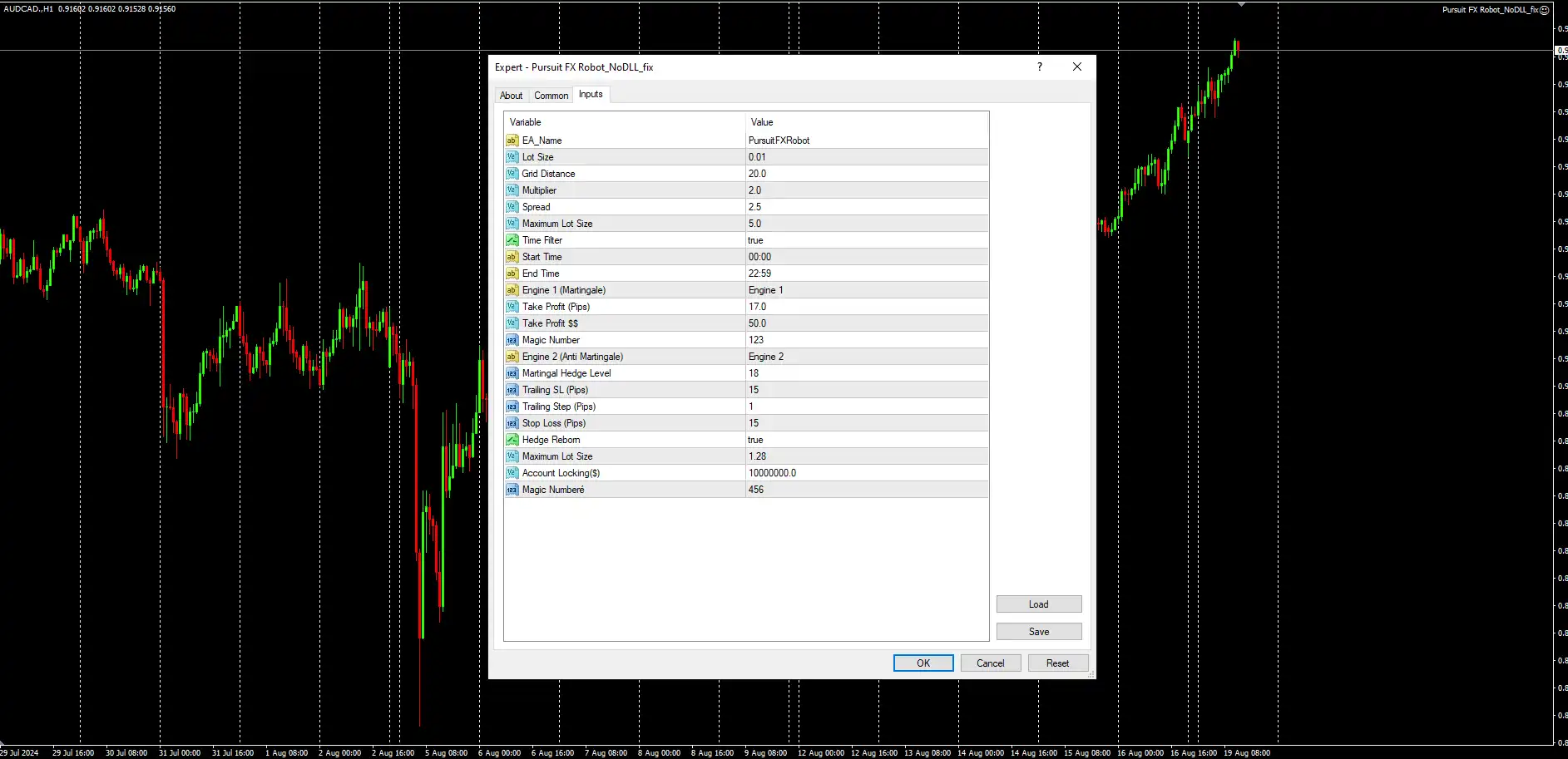Click the Account Locking value 10000000.0
1568x759 pixels.
pyautogui.click(x=772, y=473)
